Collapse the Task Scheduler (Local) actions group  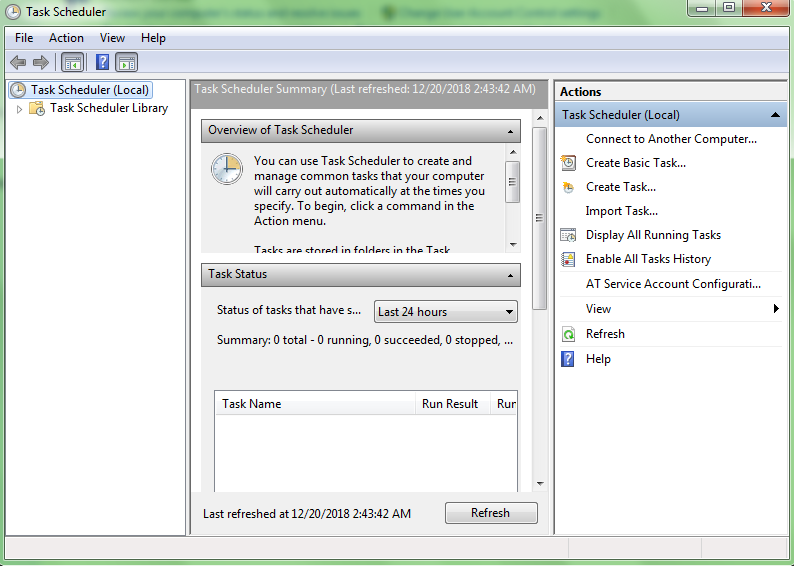775,115
